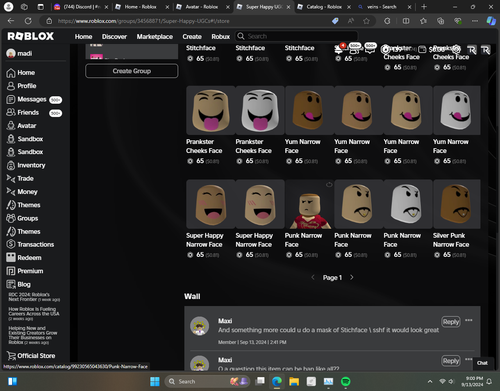Open white Prankster Cheeks Face thumbnail
Image resolution: width=500 pixels, height=391 pixels.
point(260,110)
